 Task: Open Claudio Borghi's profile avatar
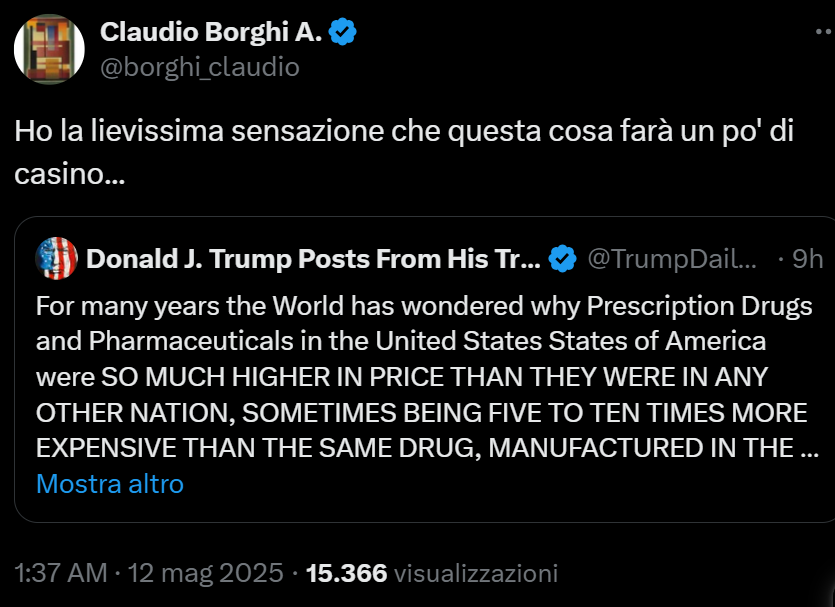[49, 48]
